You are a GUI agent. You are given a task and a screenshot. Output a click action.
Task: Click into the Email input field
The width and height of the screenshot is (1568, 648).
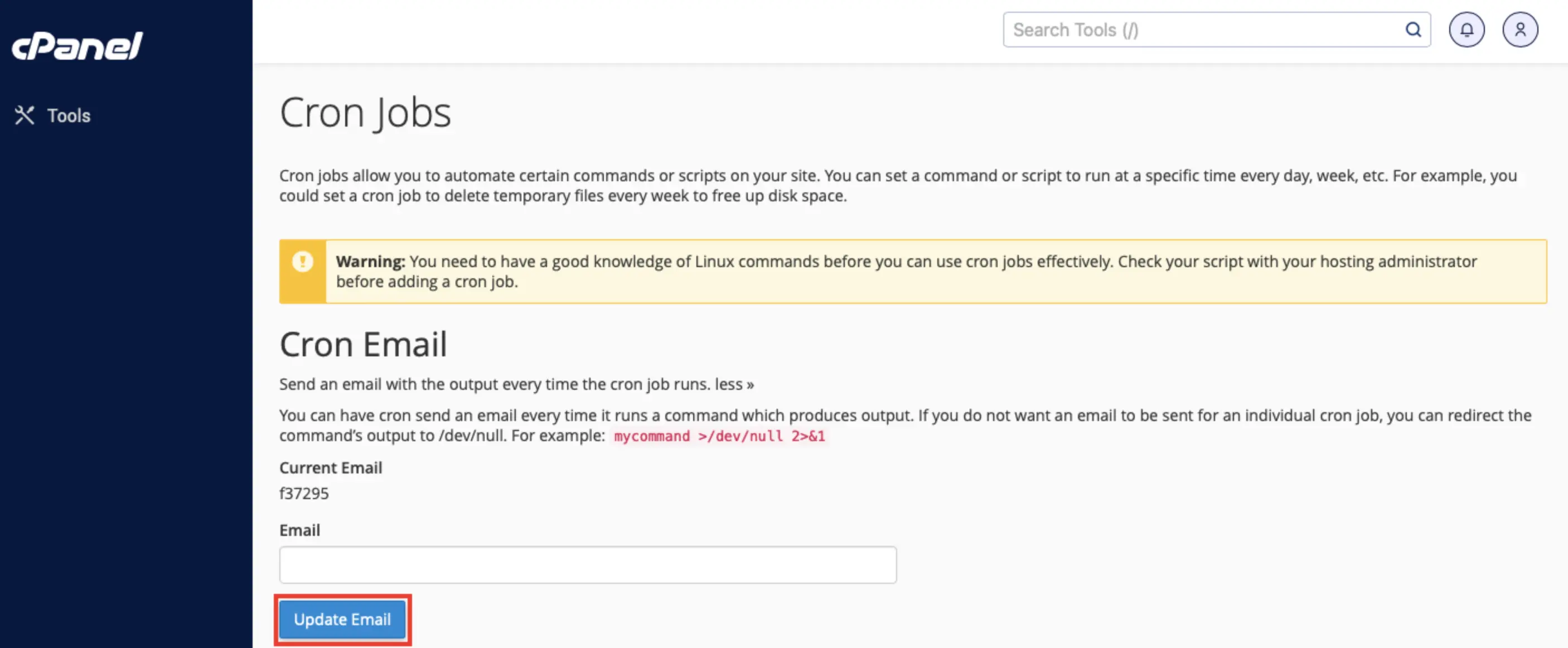tap(587, 564)
